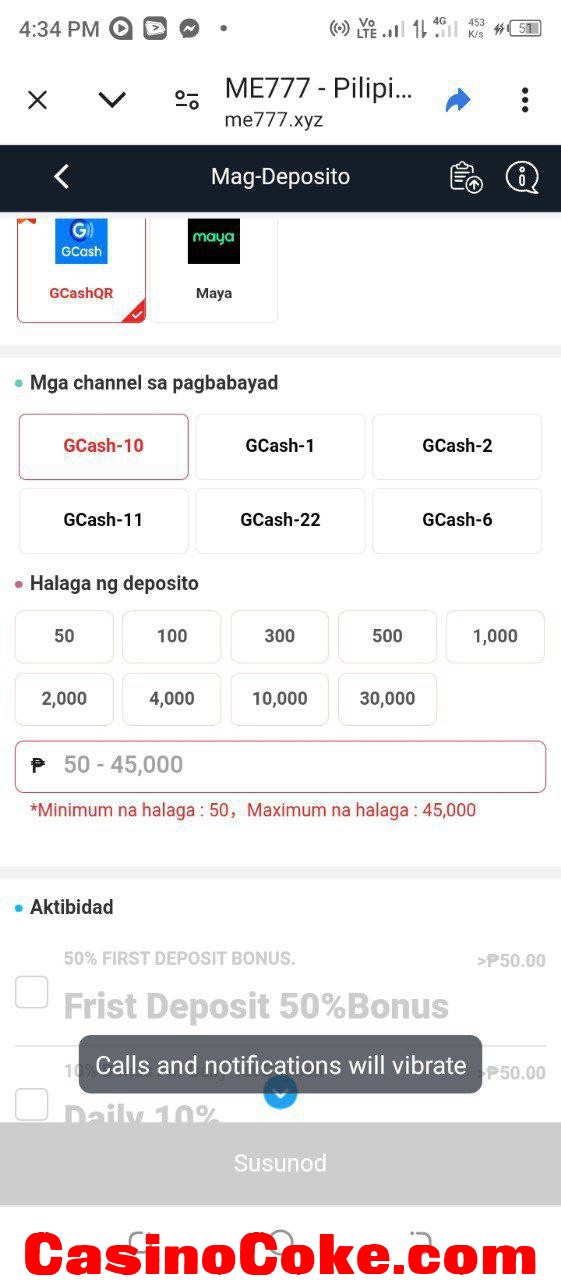Click the Susunod button
The image size is (561, 1280).
[280, 1163]
